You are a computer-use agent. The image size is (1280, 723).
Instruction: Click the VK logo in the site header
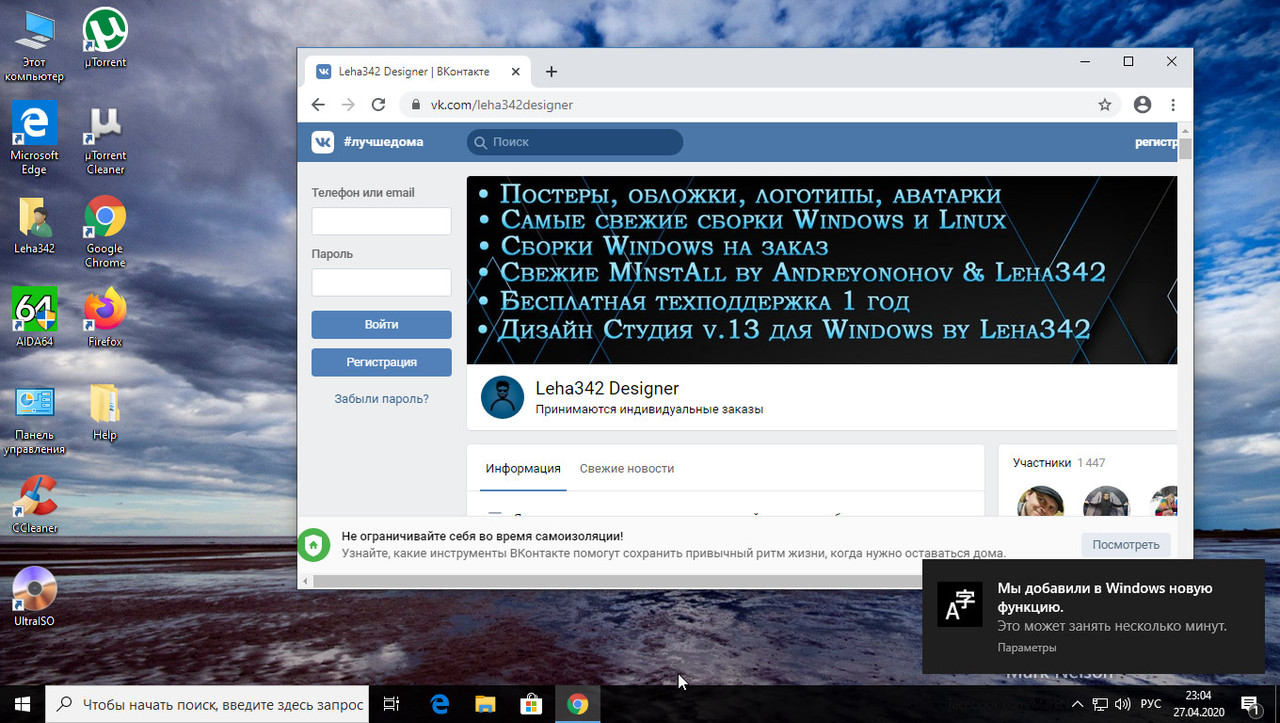tap(322, 142)
